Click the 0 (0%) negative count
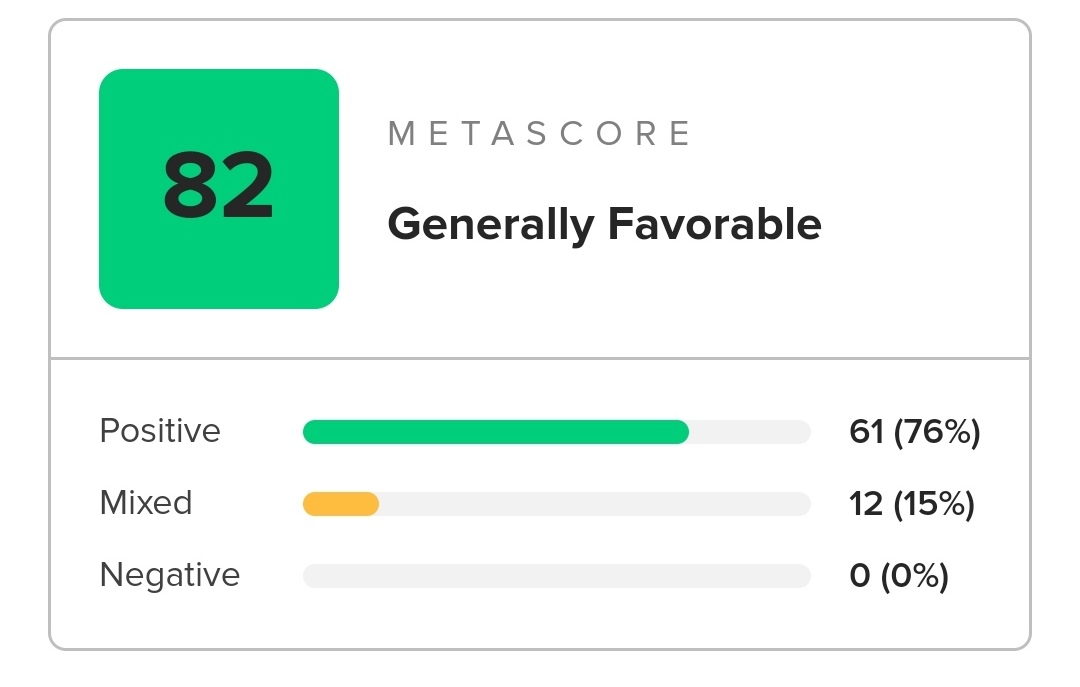This screenshot has width=1080, height=687. 899,576
